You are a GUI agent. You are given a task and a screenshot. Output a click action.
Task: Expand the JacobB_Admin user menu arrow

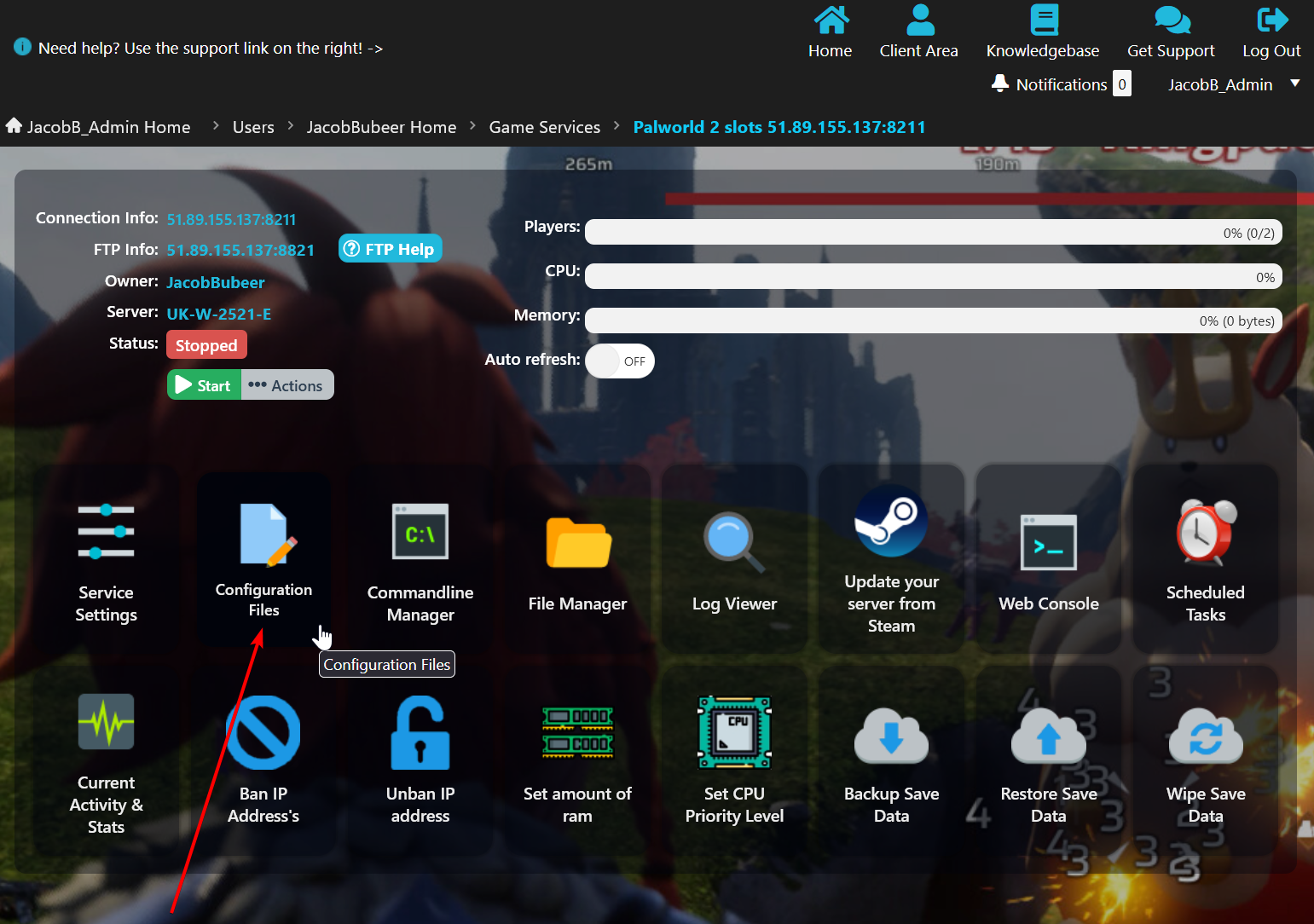[x=1294, y=84]
